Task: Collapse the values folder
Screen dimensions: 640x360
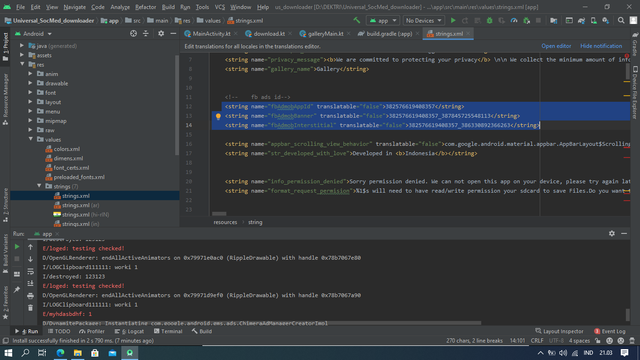Action: (x=31, y=139)
